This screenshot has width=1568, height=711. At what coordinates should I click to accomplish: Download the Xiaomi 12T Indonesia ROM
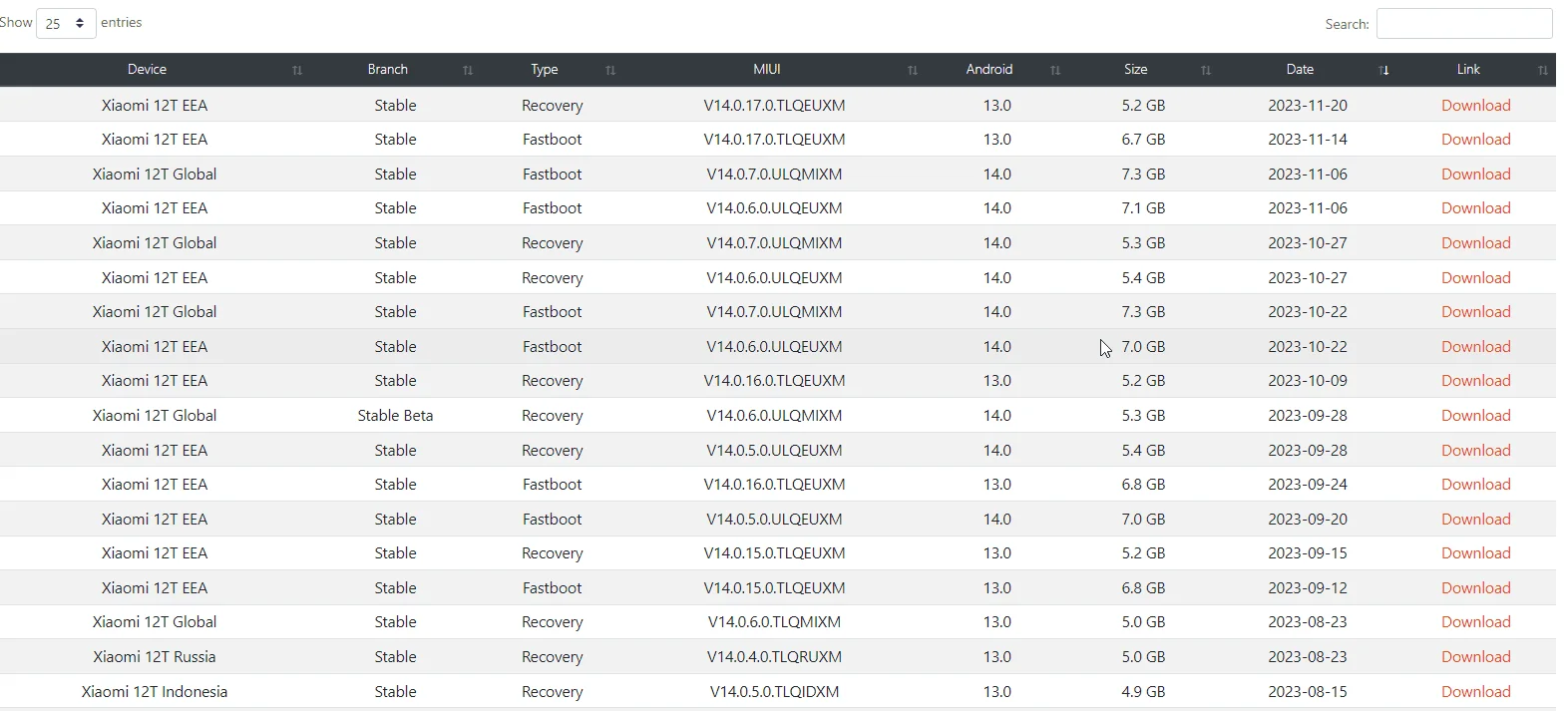[x=1476, y=691]
